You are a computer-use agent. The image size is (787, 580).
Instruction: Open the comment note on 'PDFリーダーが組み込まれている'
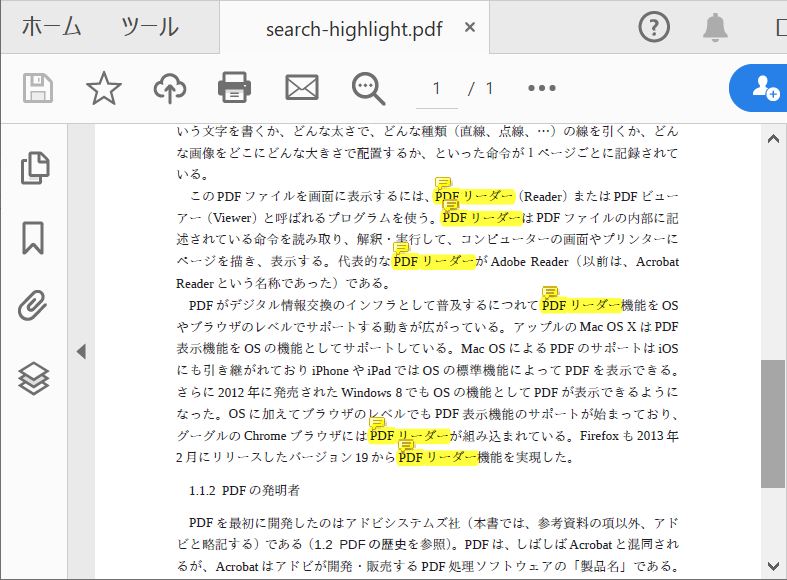(377, 423)
